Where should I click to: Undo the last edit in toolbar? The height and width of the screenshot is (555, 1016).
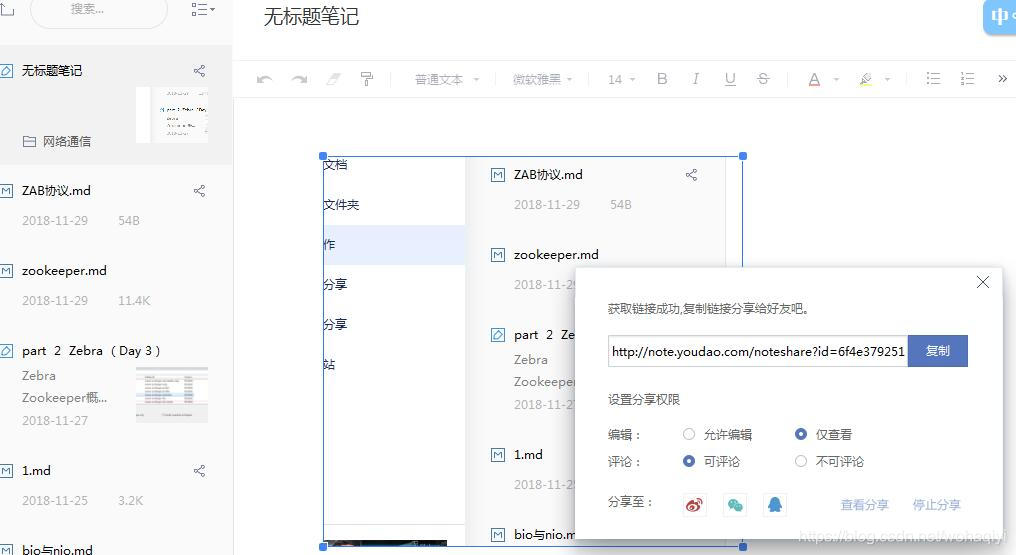click(x=264, y=79)
